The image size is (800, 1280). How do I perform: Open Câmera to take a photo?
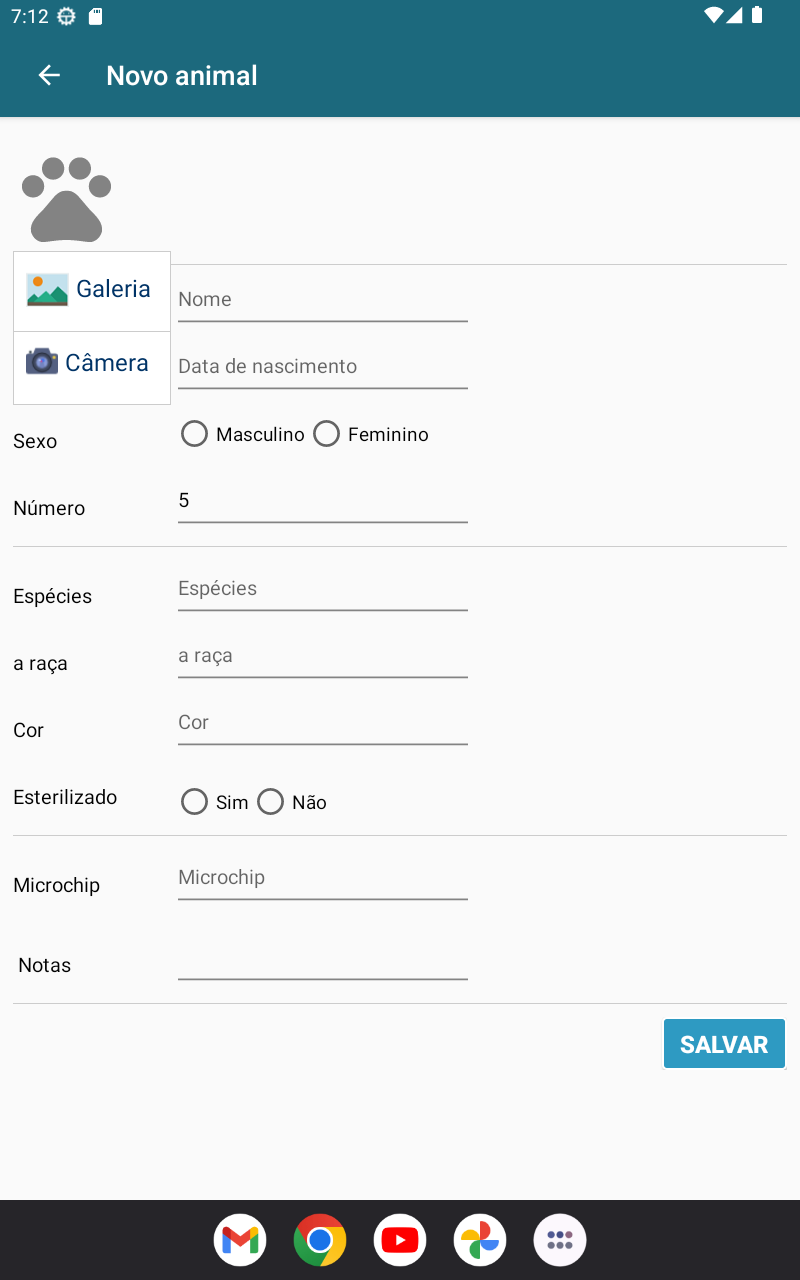tap(92, 363)
